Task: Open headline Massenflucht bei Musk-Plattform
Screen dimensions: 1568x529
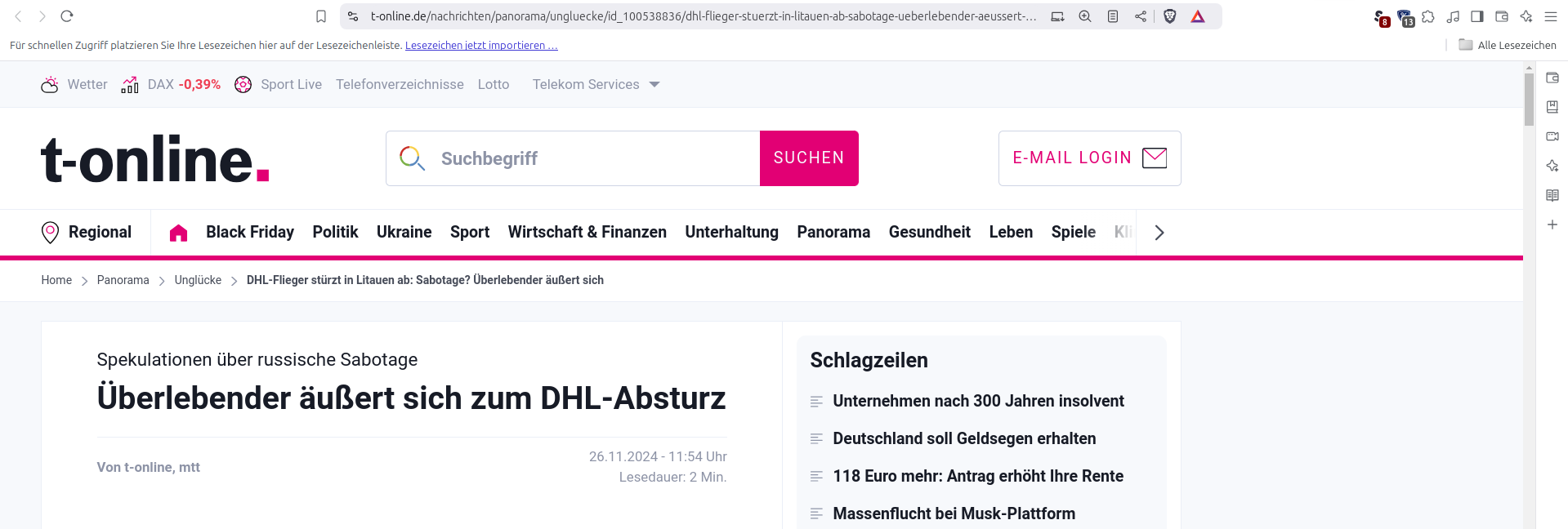Action: point(954,513)
